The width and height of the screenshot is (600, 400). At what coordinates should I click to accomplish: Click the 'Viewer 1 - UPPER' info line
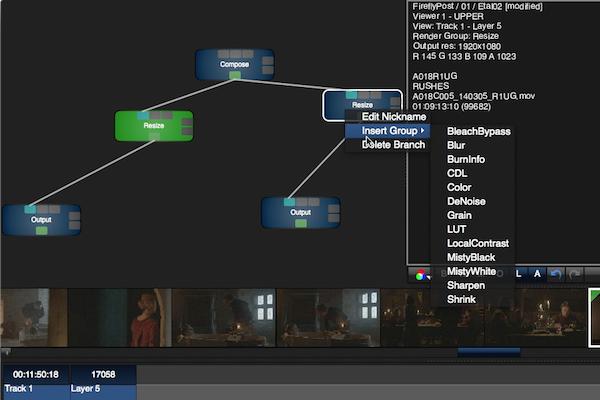448,16
